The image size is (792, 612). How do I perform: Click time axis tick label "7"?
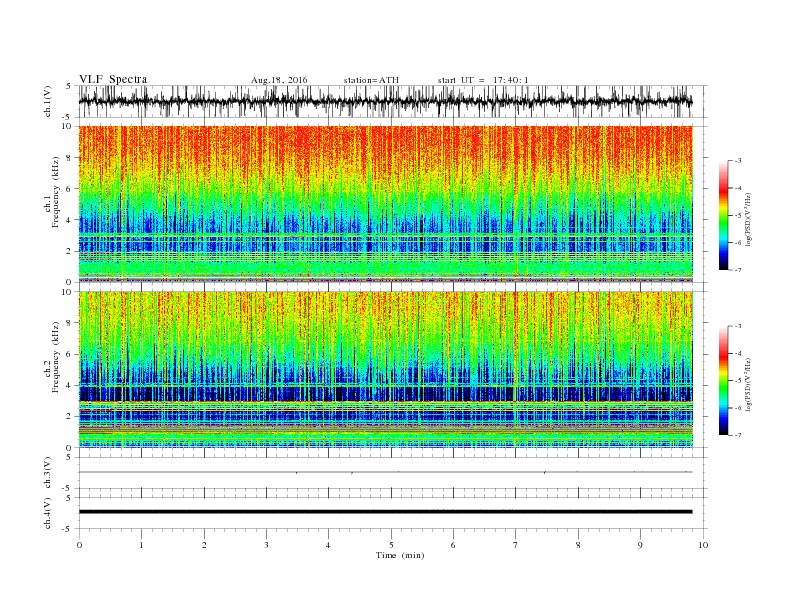click(516, 545)
